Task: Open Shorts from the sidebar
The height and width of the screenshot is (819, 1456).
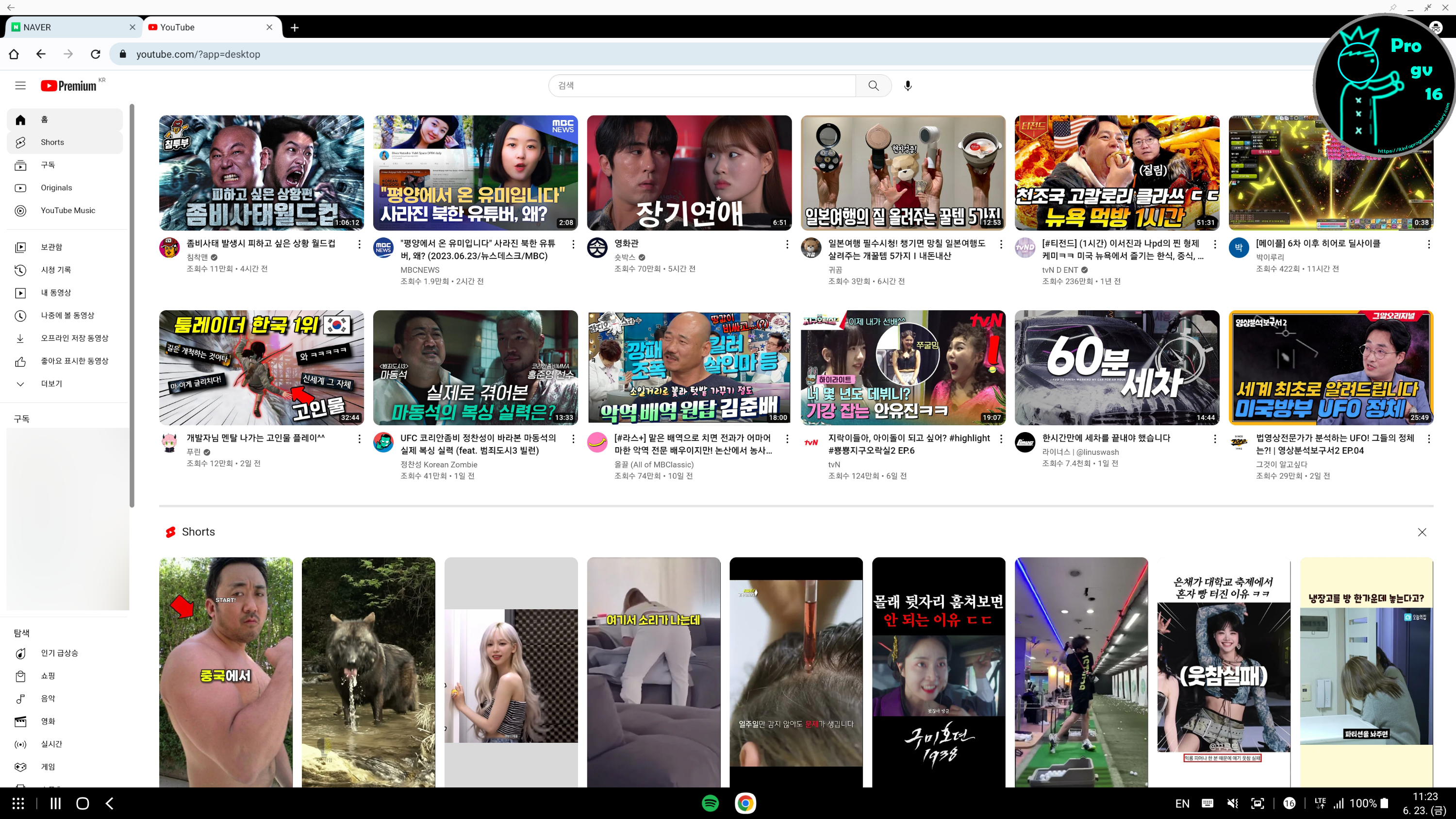Action: pyautogui.click(x=52, y=142)
